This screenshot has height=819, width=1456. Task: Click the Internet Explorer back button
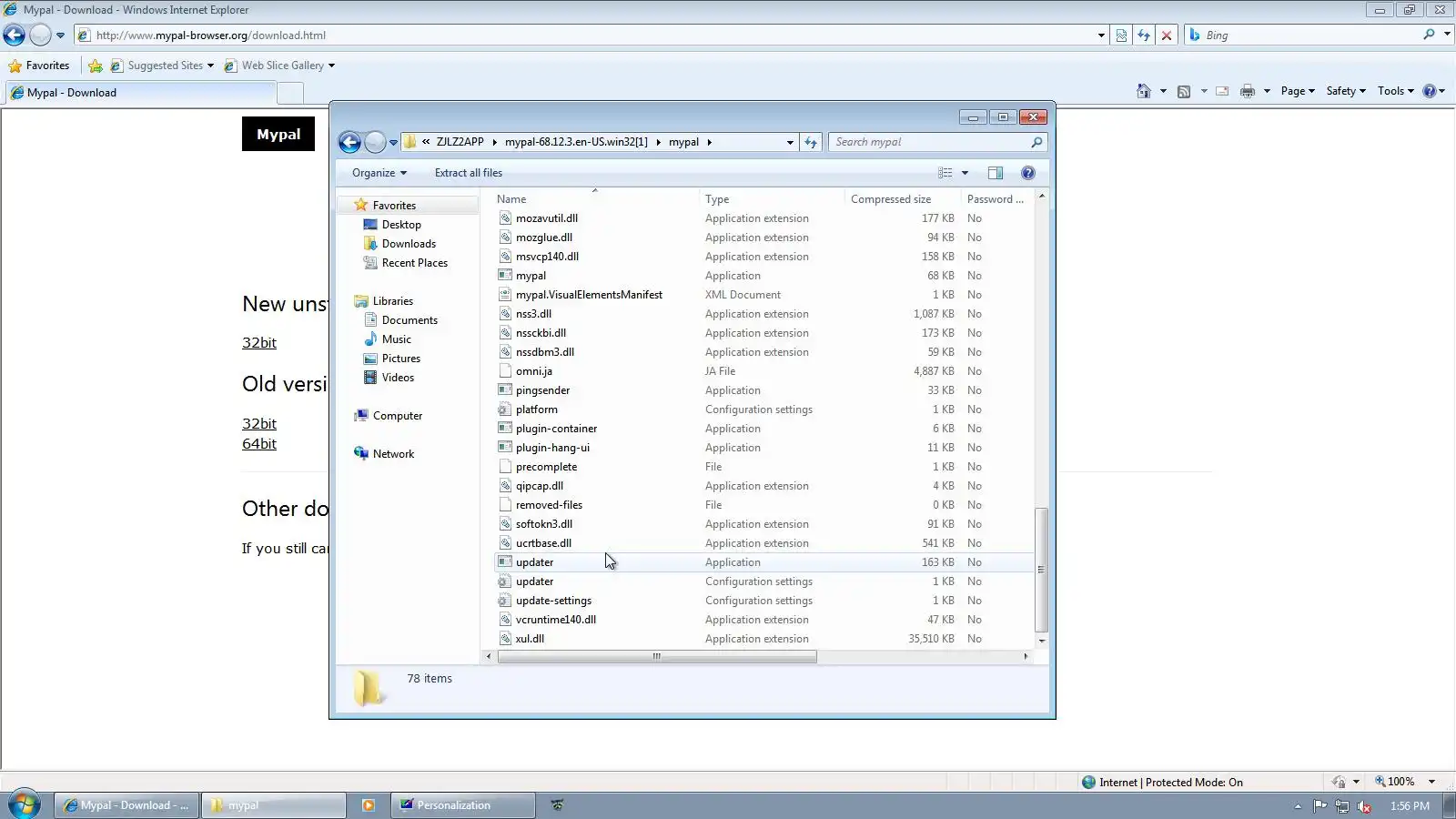pos(14,35)
